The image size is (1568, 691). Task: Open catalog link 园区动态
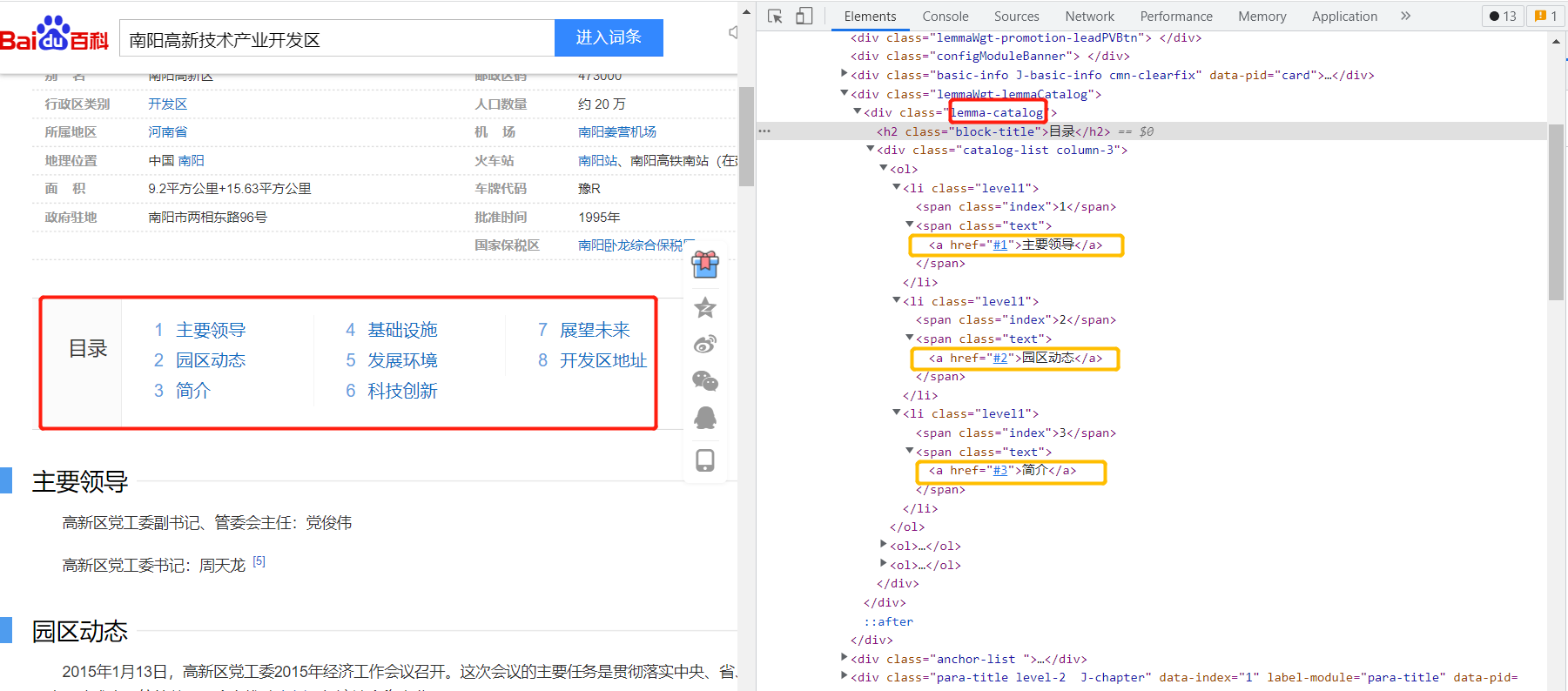[211, 360]
